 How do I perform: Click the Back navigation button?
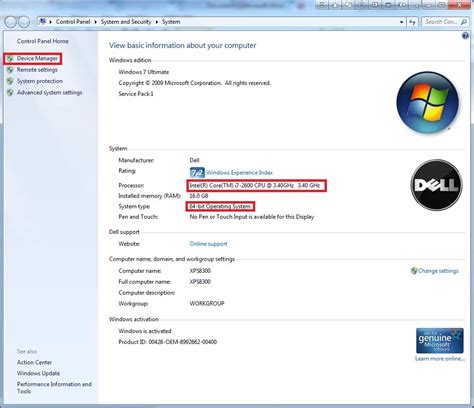coord(11,22)
